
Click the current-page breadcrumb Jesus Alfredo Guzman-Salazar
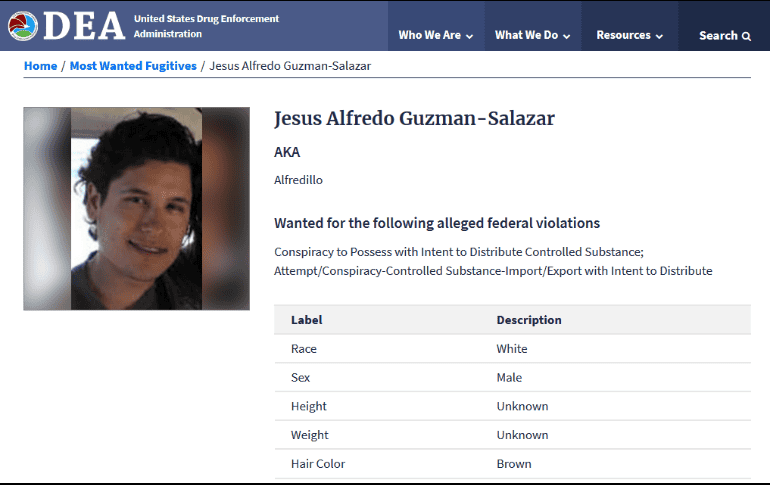[290, 66]
